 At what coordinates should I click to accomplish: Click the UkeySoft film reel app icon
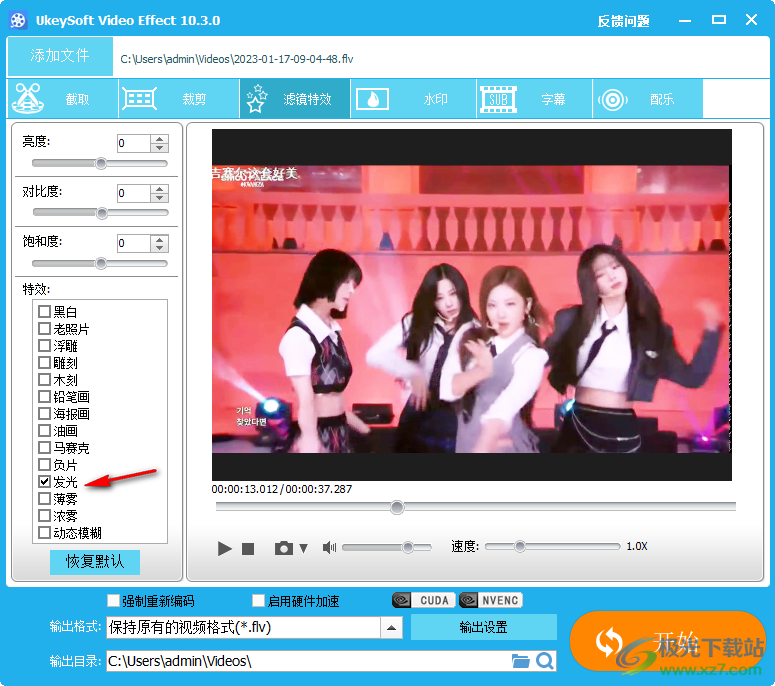(x=18, y=21)
